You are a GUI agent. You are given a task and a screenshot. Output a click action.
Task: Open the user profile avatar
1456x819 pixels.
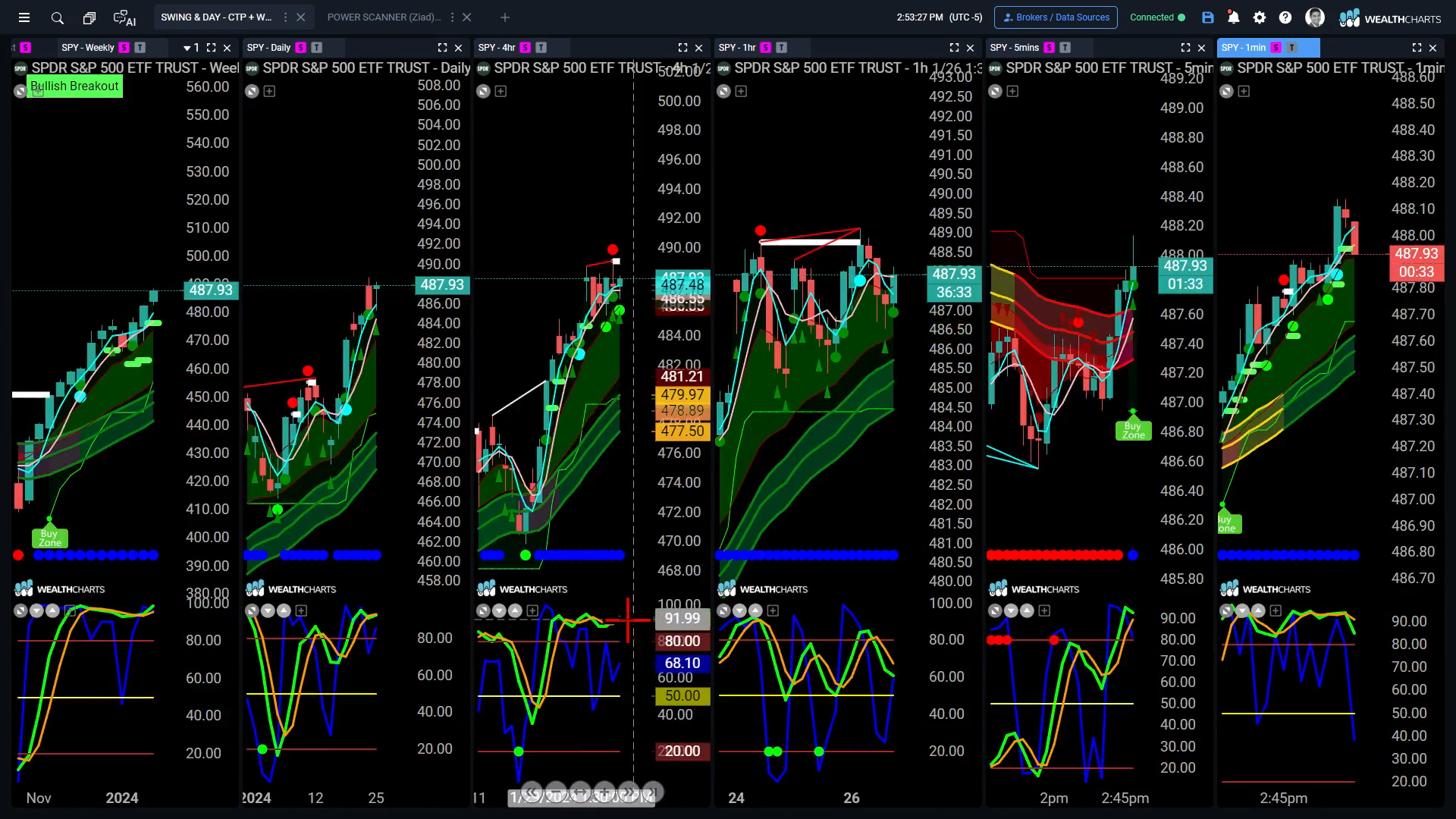click(x=1315, y=17)
